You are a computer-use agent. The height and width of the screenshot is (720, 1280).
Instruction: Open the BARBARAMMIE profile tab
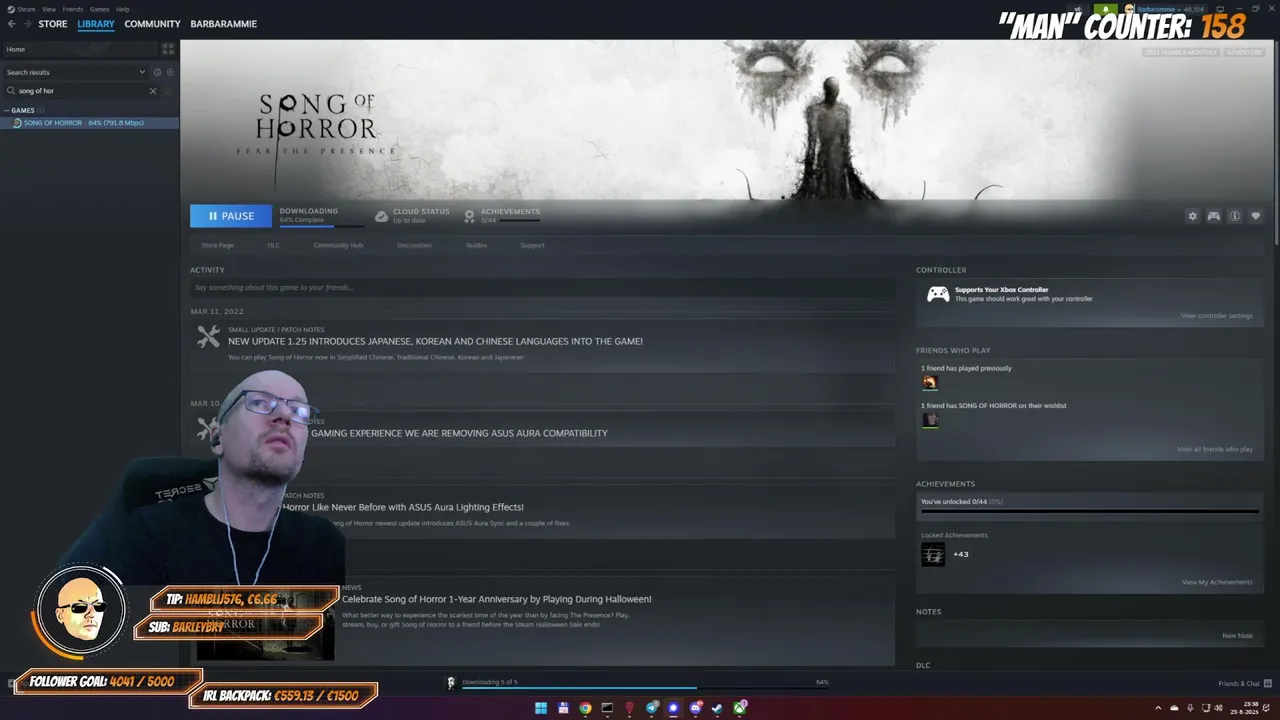[x=224, y=24]
